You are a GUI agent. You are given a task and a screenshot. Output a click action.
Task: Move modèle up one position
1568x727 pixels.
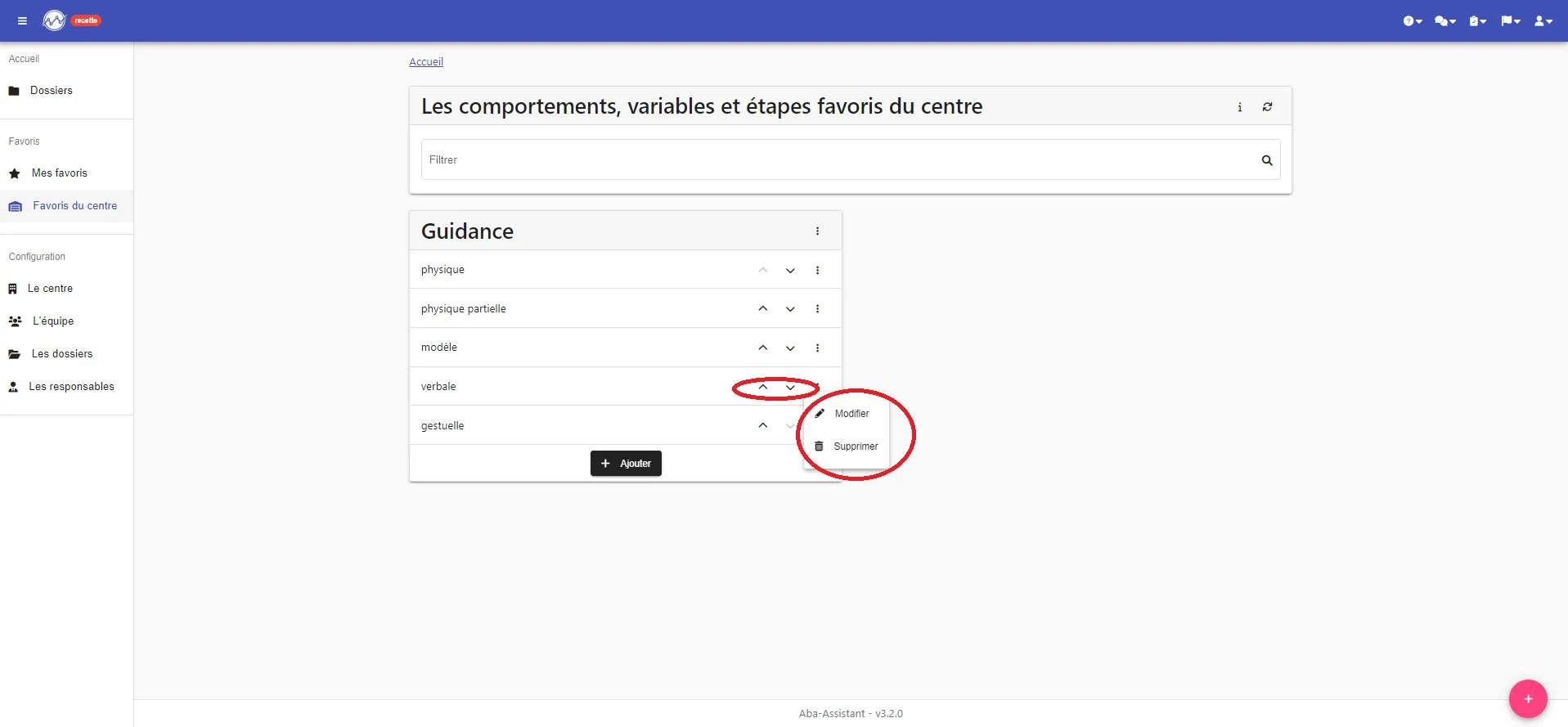click(x=763, y=348)
